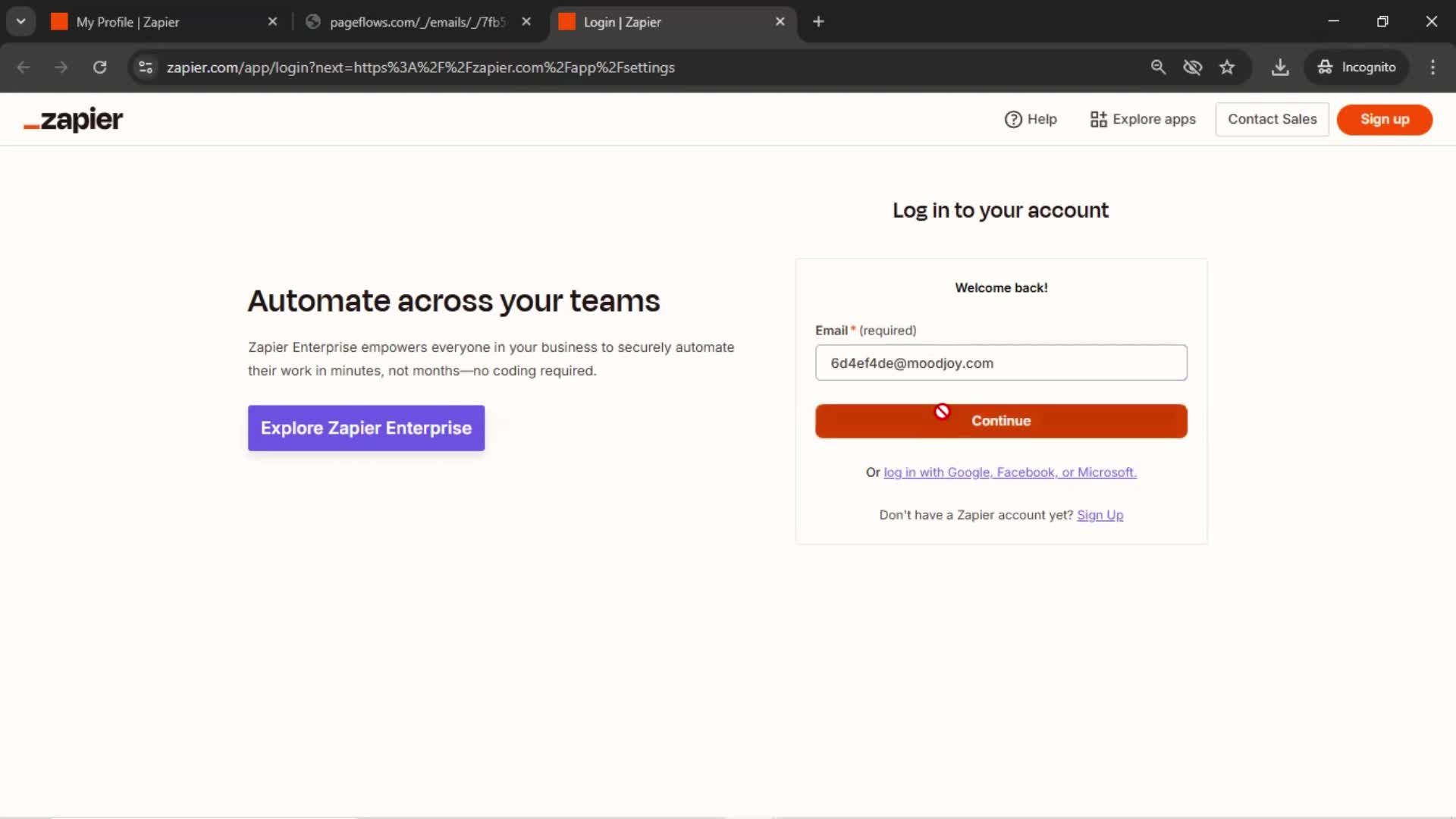Go forward in browser history
The image size is (1456, 819).
(x=61, y=67)
